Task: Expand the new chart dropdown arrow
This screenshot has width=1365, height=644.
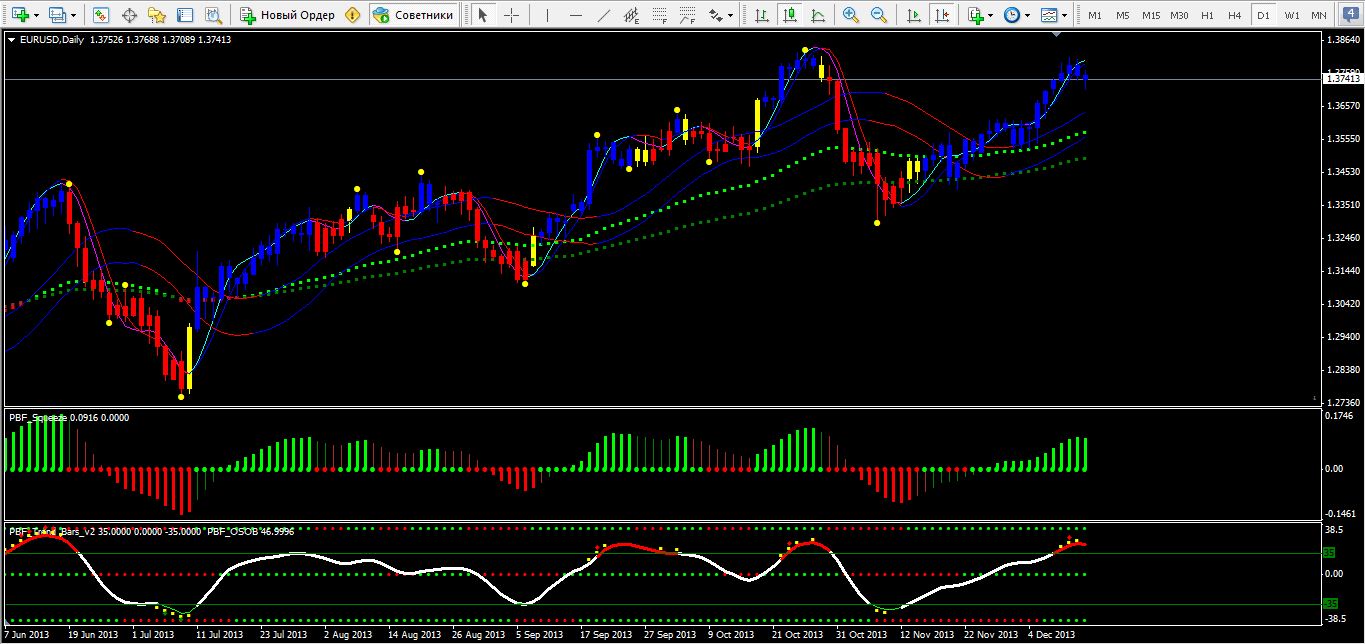Action: point(37,15)
